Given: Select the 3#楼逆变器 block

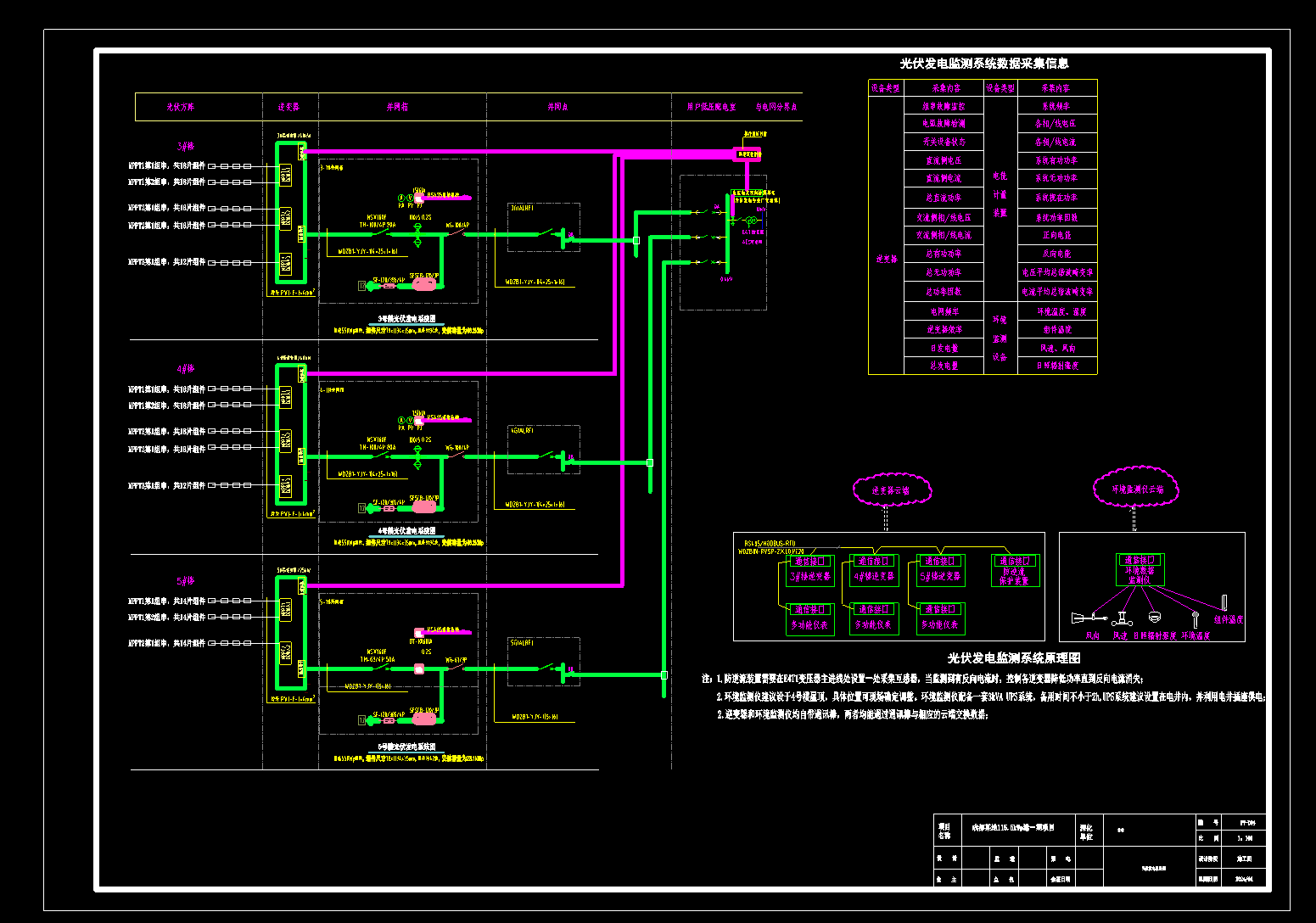Looking at the screenshot, I should point(810,571).
